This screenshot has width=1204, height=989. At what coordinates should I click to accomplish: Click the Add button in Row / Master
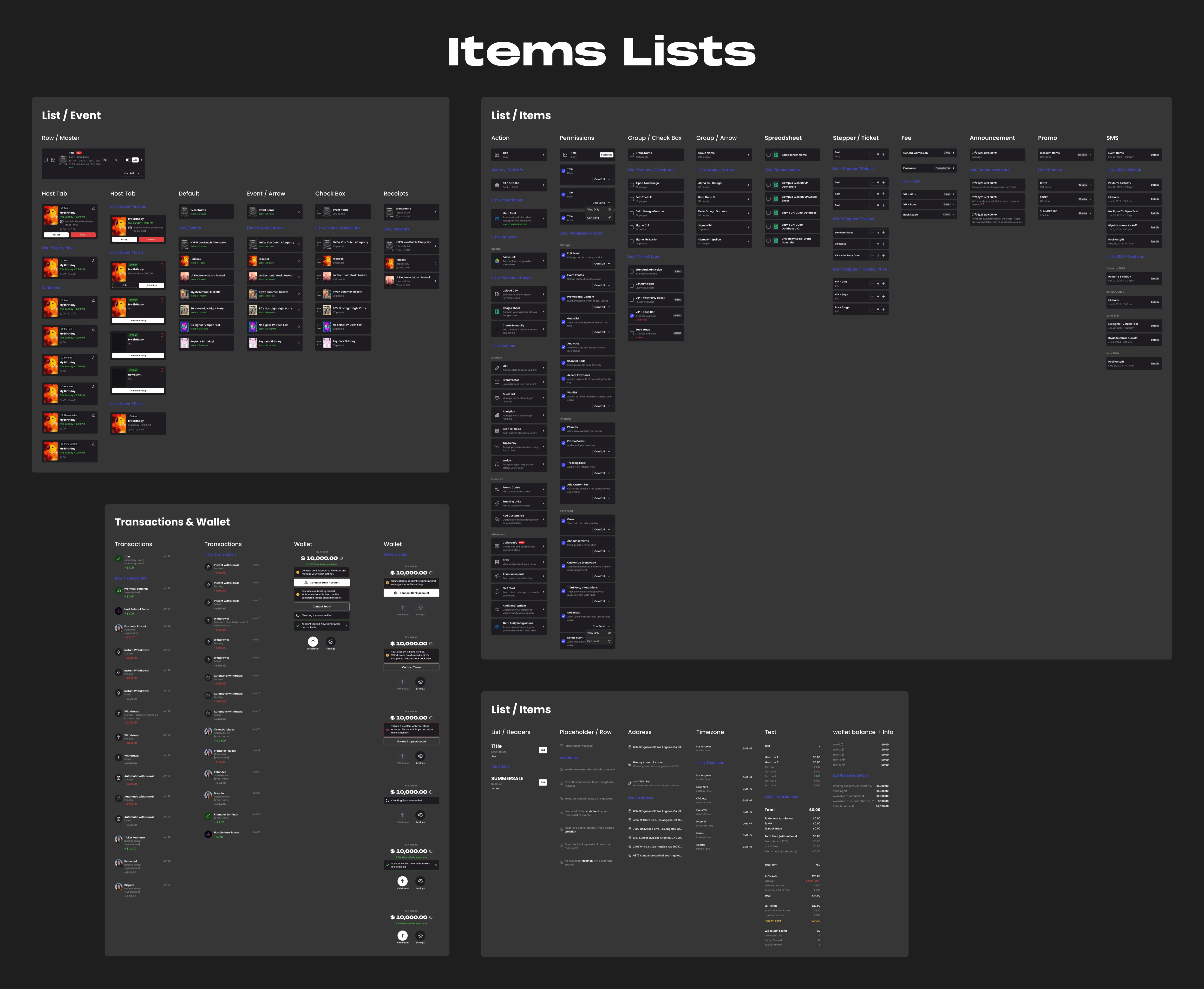point(135,160)
